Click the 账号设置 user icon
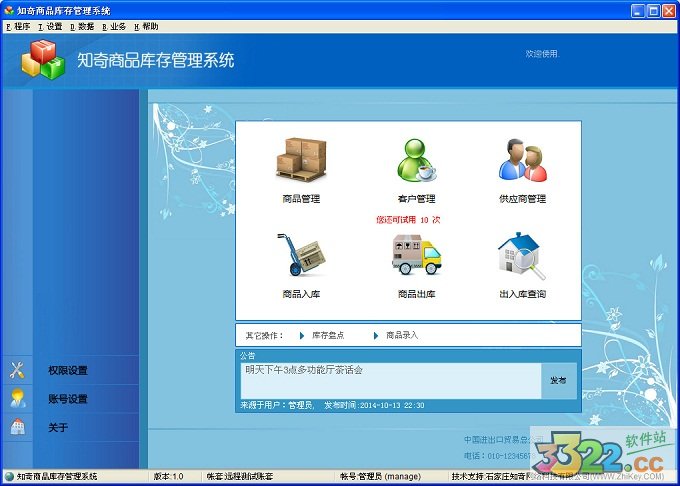 tap(17, 398)
